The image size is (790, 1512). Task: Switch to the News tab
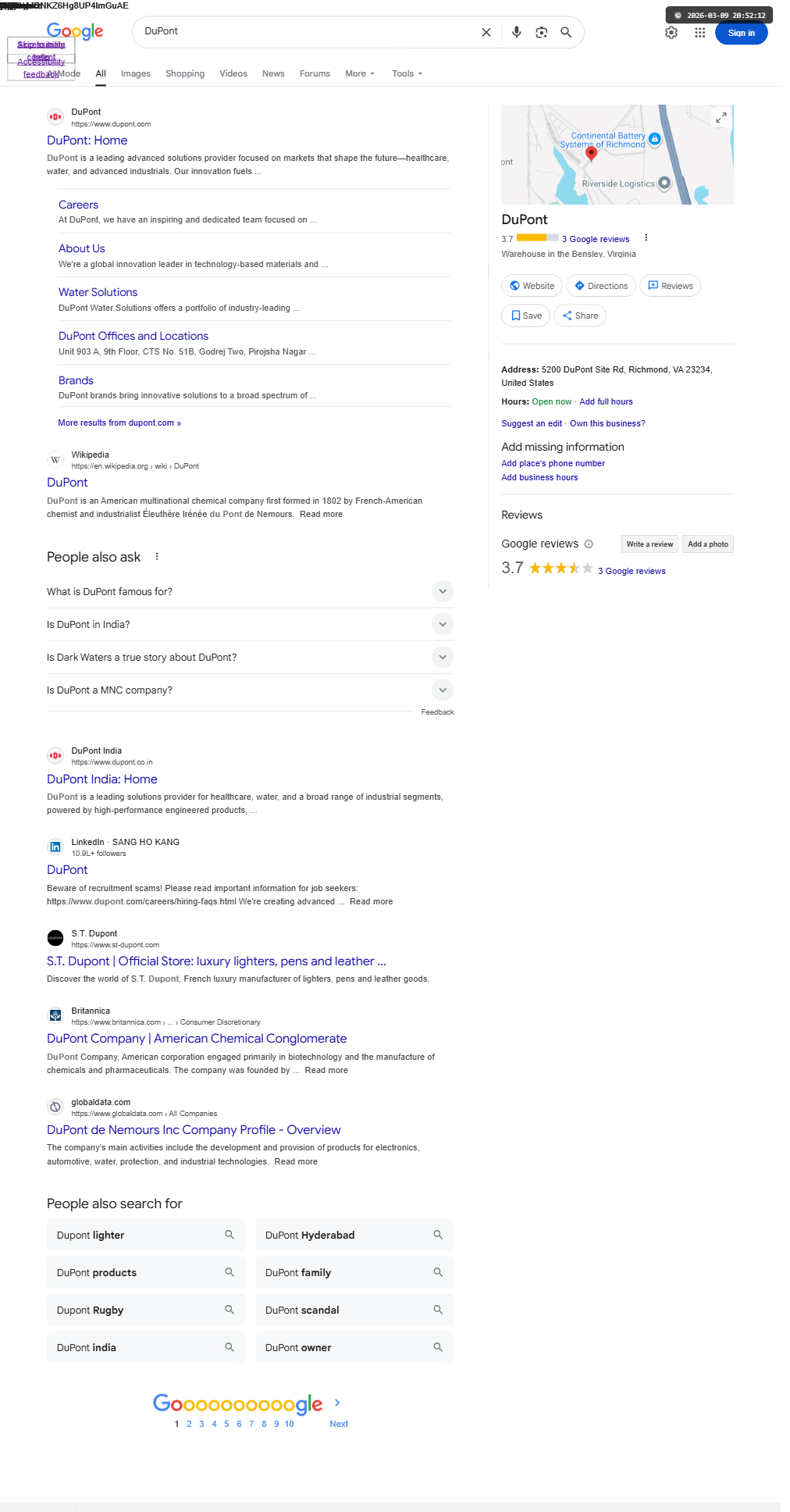pos(273,73)
